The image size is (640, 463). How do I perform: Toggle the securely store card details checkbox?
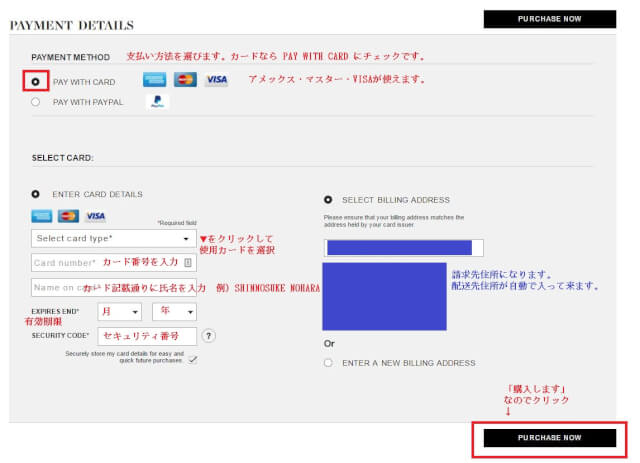[x=192, y=360]
